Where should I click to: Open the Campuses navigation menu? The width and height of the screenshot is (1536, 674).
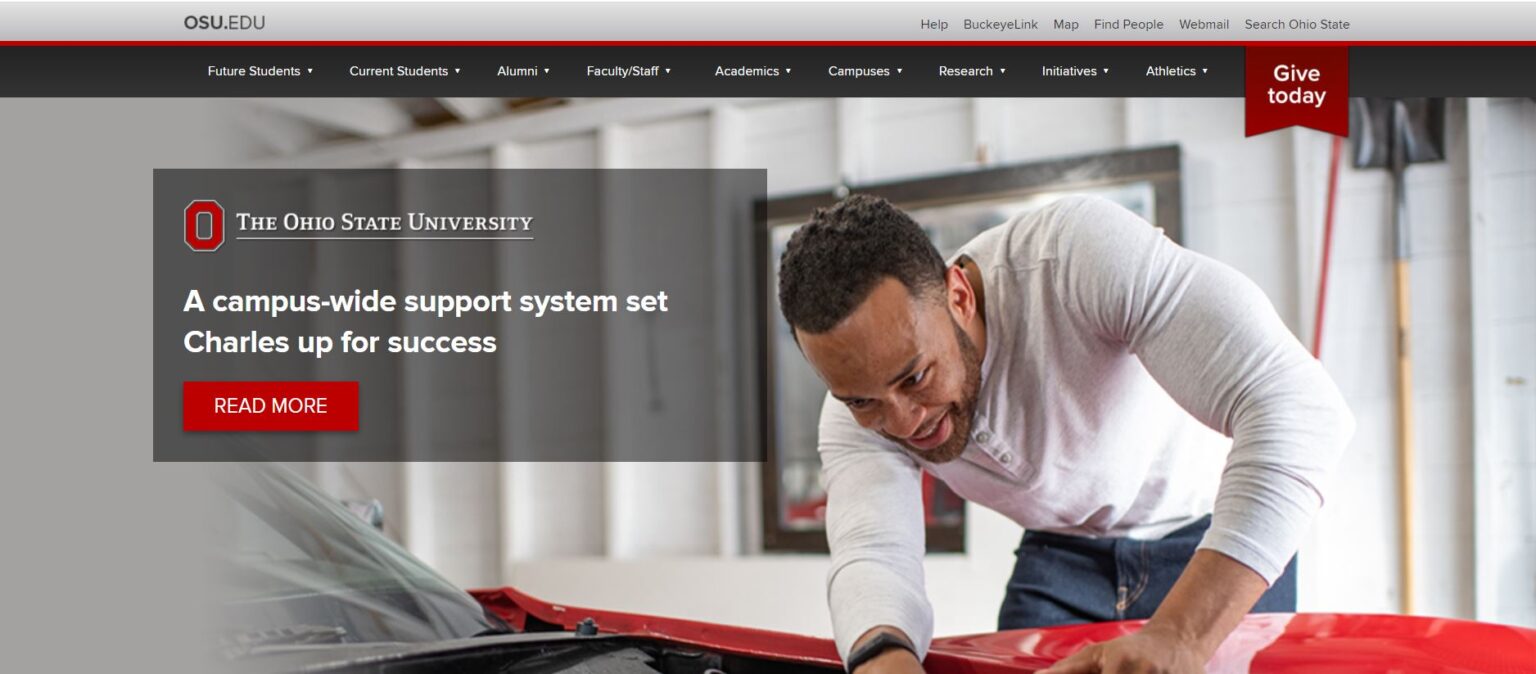865,71
